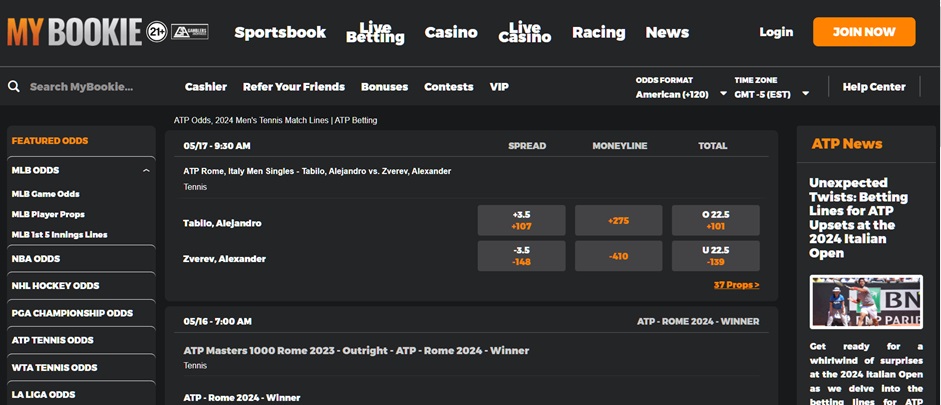Click the 21+ age badge icon
The height and width of the screenshot is (405, 941).
point(156,32)
